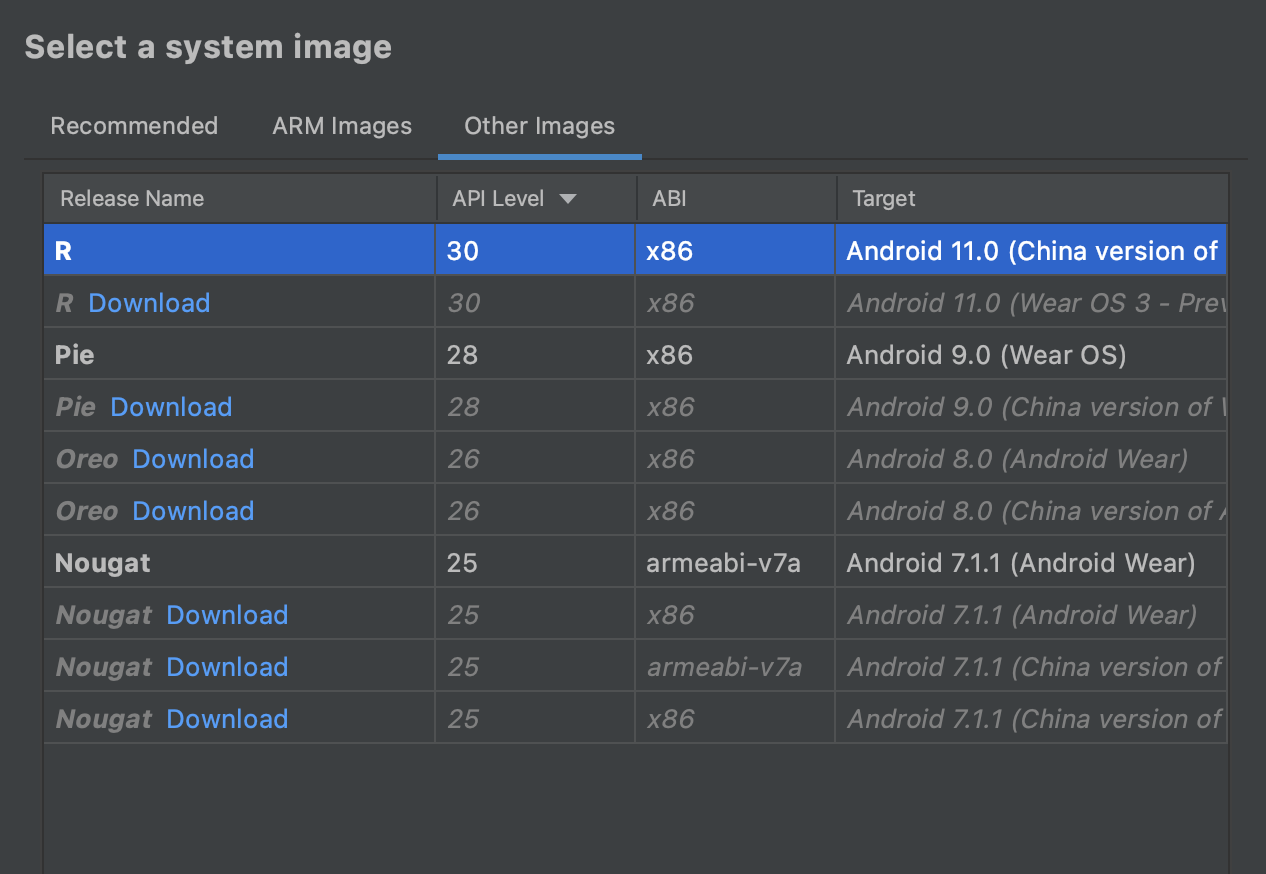Click API level 25 beside non-italic armeabi-v7a
Screen dimensions: 1266x874
tap(462, 563)
